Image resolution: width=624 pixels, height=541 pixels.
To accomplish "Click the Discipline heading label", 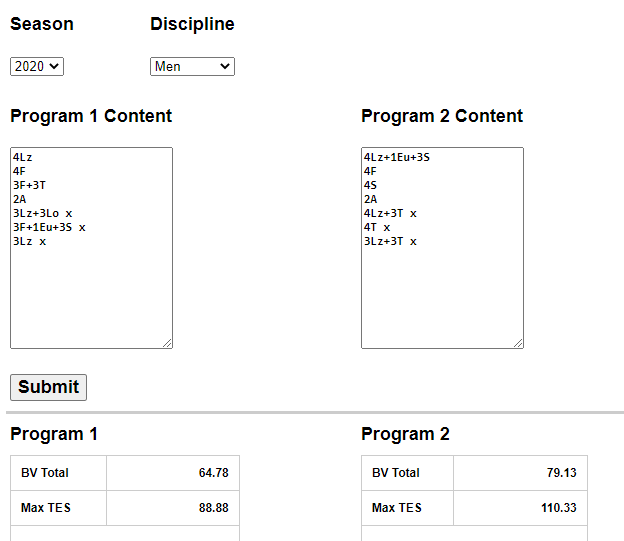I will click(192, 24).
